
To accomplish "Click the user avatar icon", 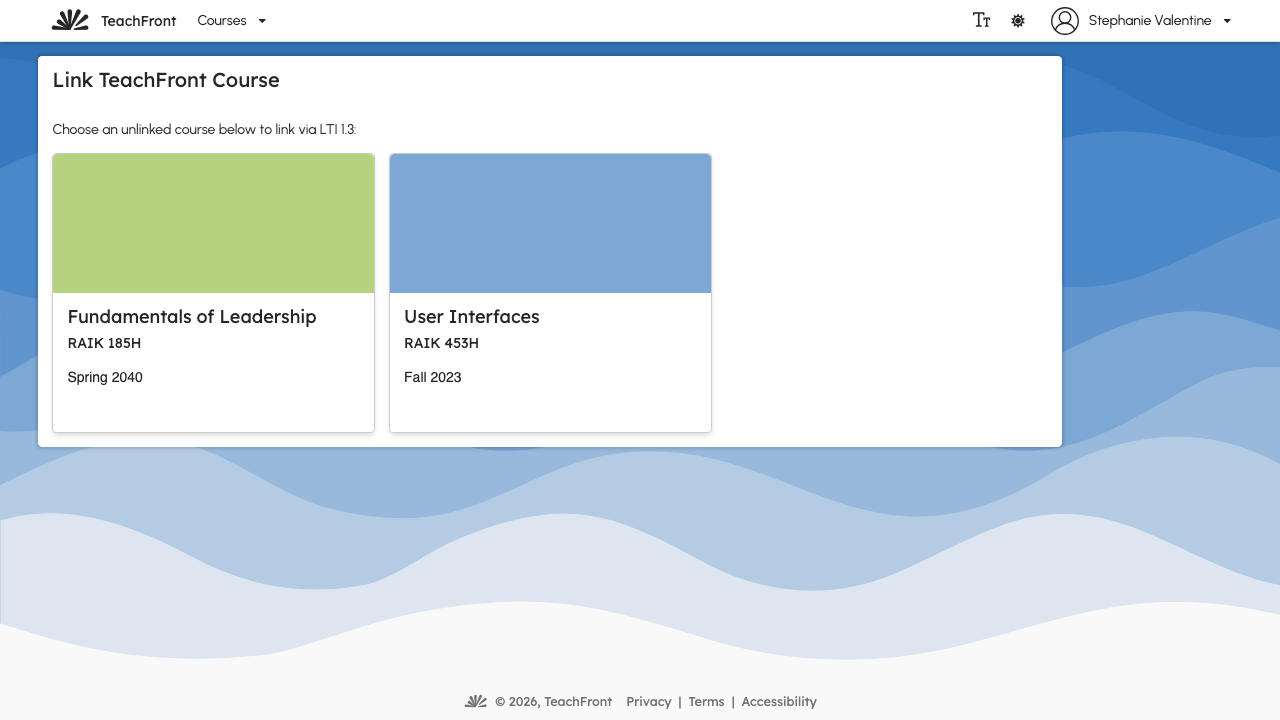I will point(1065,20).
